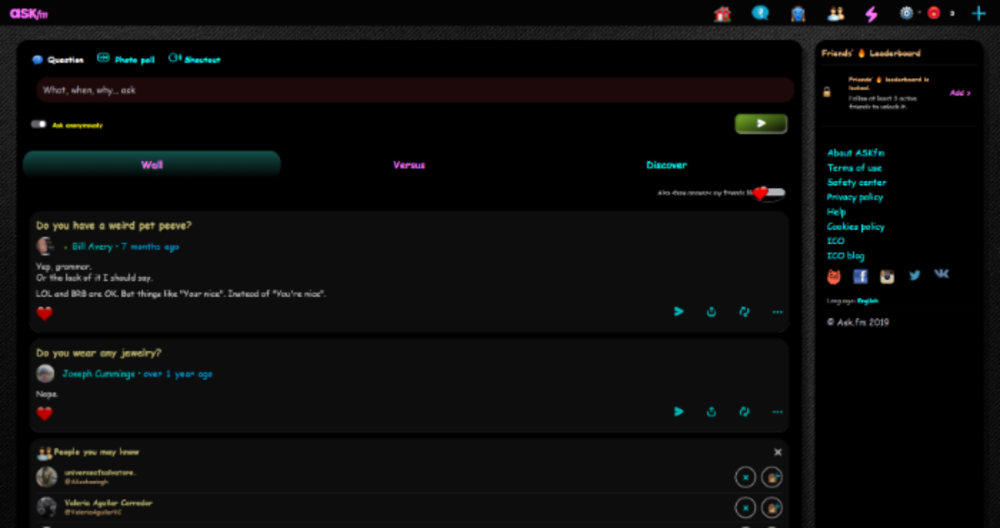Go to the house Home icon
This screenshot has width=1000, height=528.
point(722,13)
